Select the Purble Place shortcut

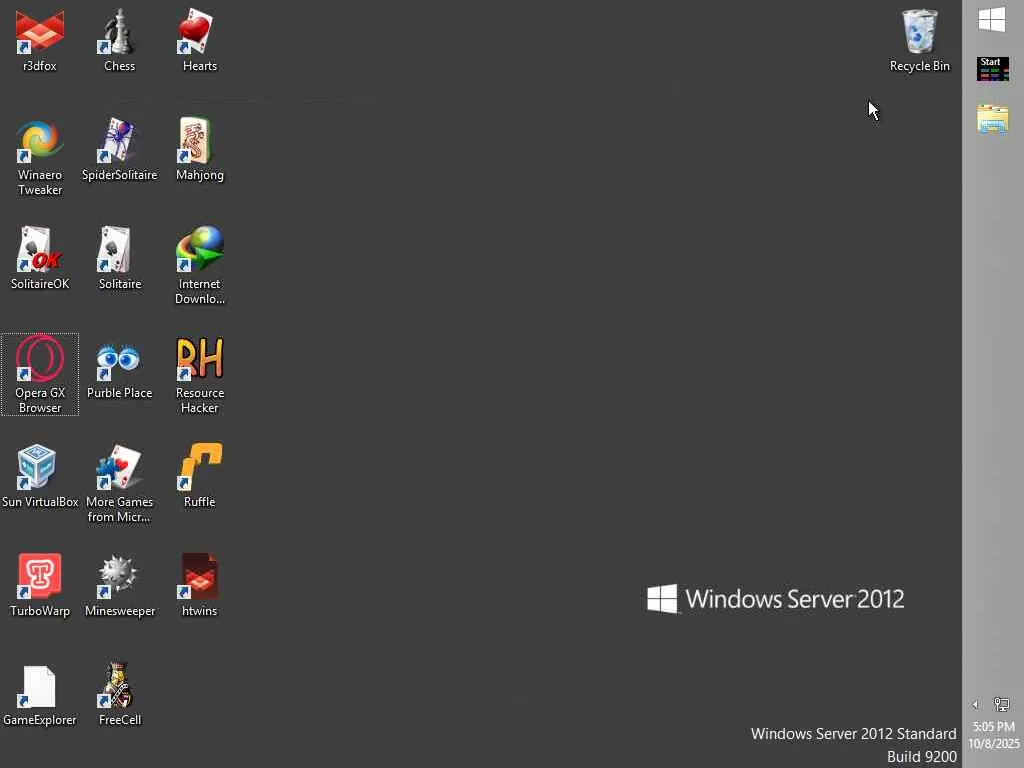point(120,368)
